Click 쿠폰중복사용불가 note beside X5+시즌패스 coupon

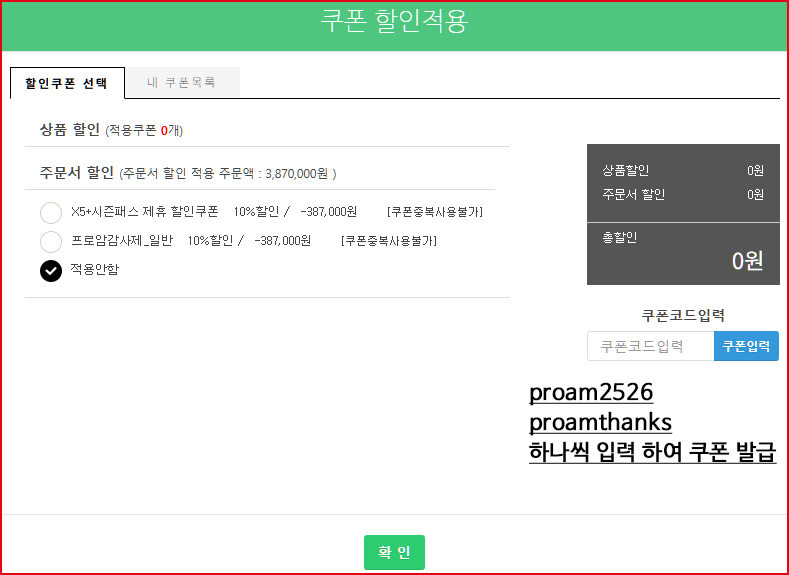[x=434, y=212]
